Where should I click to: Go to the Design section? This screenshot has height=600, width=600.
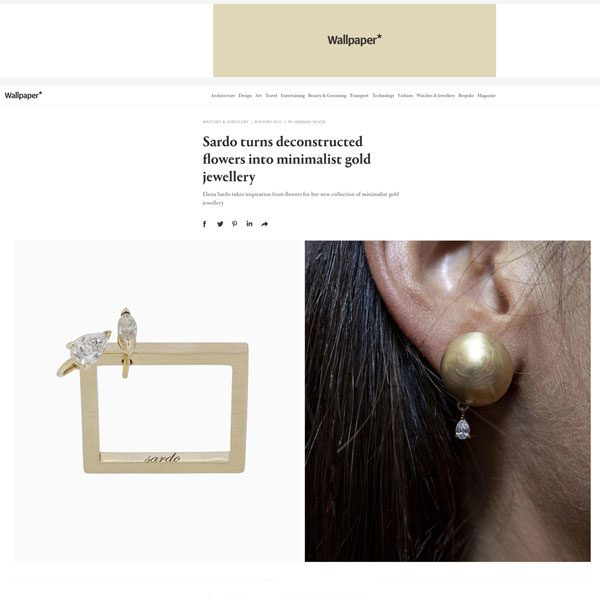245,96
